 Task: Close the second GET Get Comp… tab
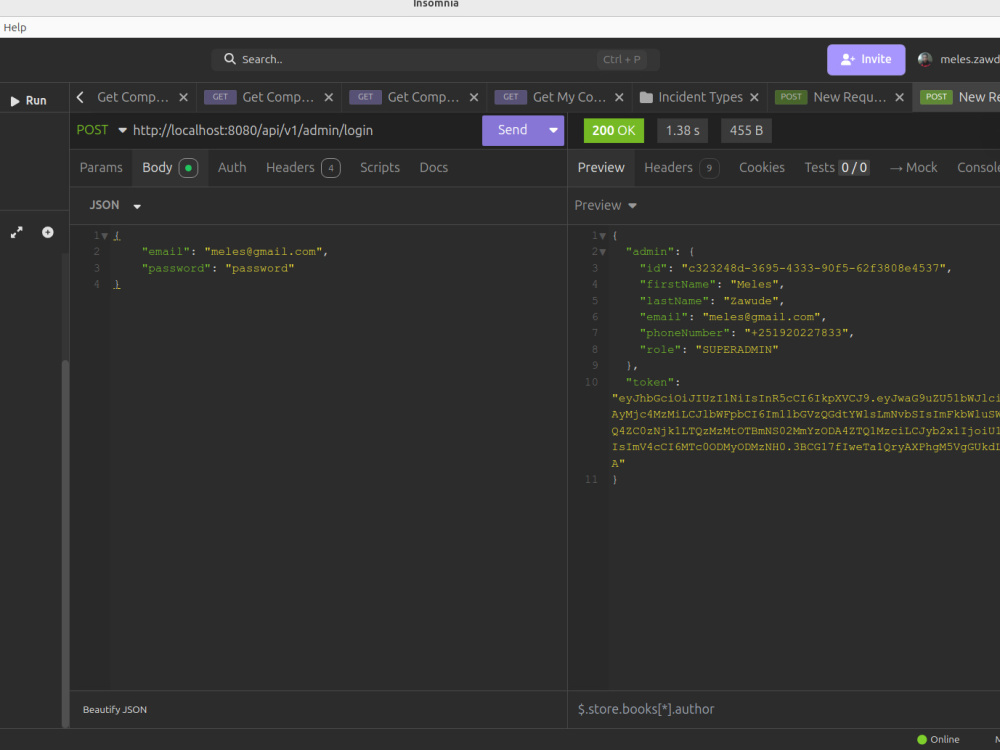(328, 97)
